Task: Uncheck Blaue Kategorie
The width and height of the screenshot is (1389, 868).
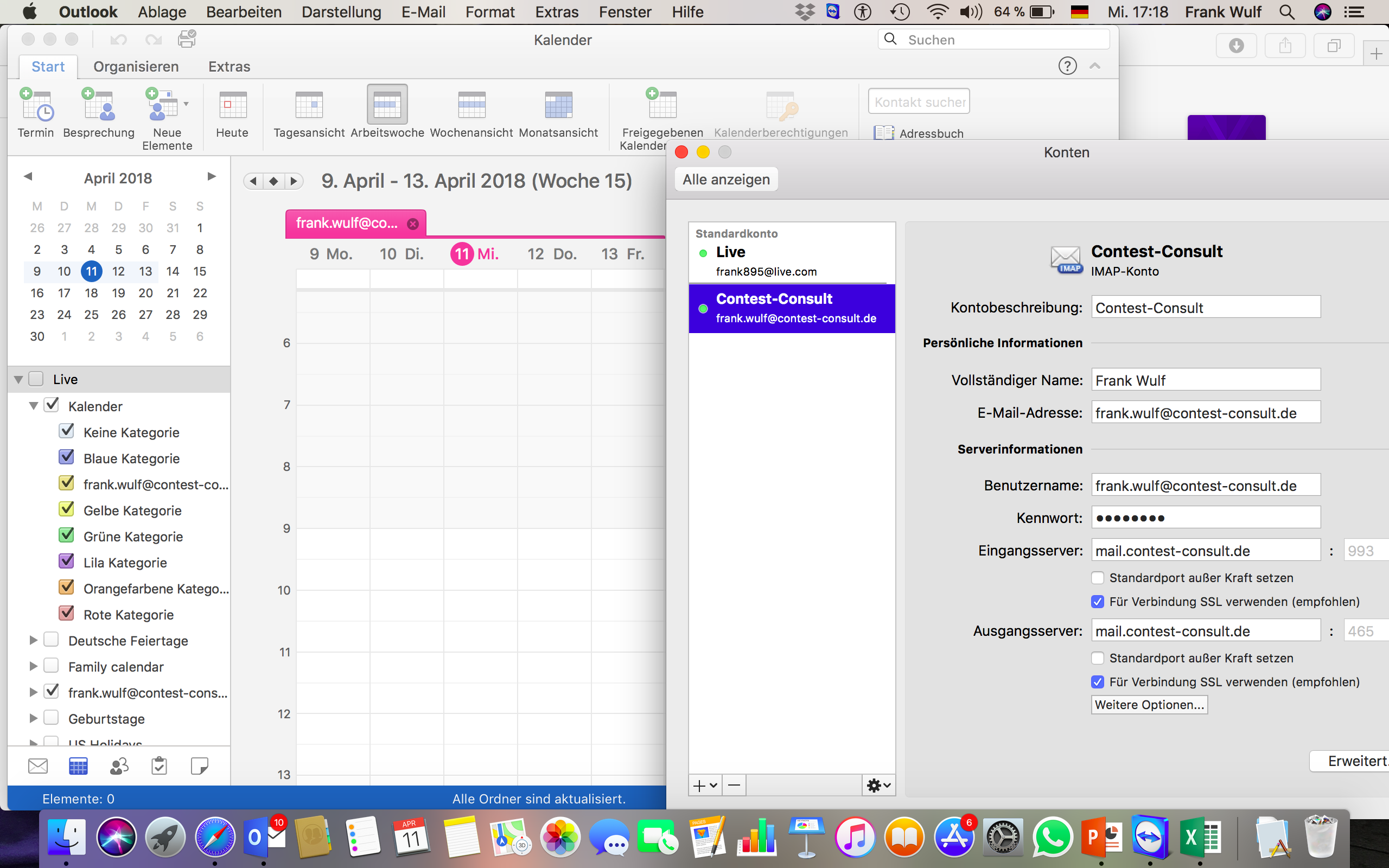Action: (67, 457)
